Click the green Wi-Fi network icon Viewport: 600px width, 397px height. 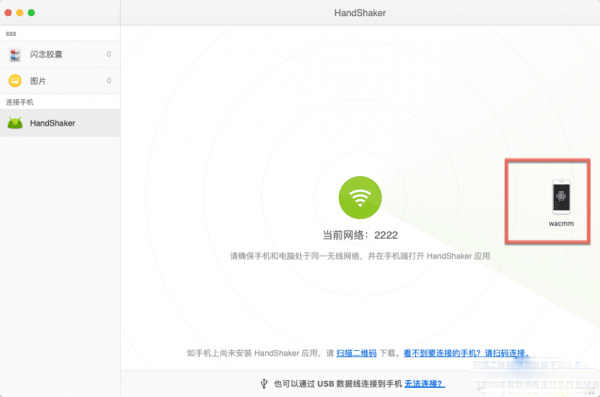(x=360, y=197)
